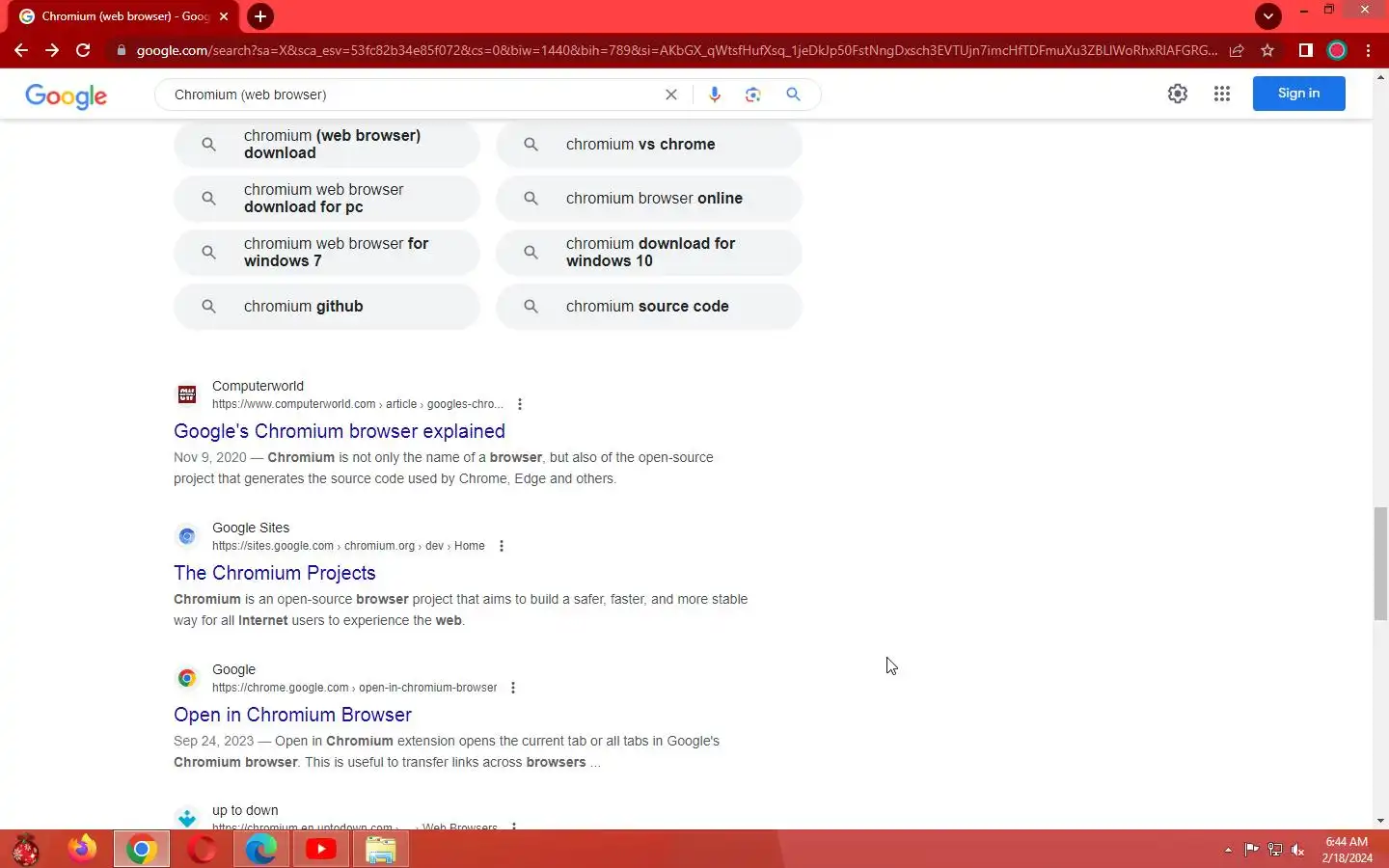Search chromium web browser download for pc
The image size is (1389, 868).
coord(326,199)
